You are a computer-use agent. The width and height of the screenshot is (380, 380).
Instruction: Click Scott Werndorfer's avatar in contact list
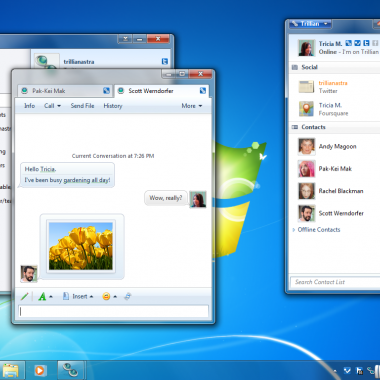click(307, 213)
